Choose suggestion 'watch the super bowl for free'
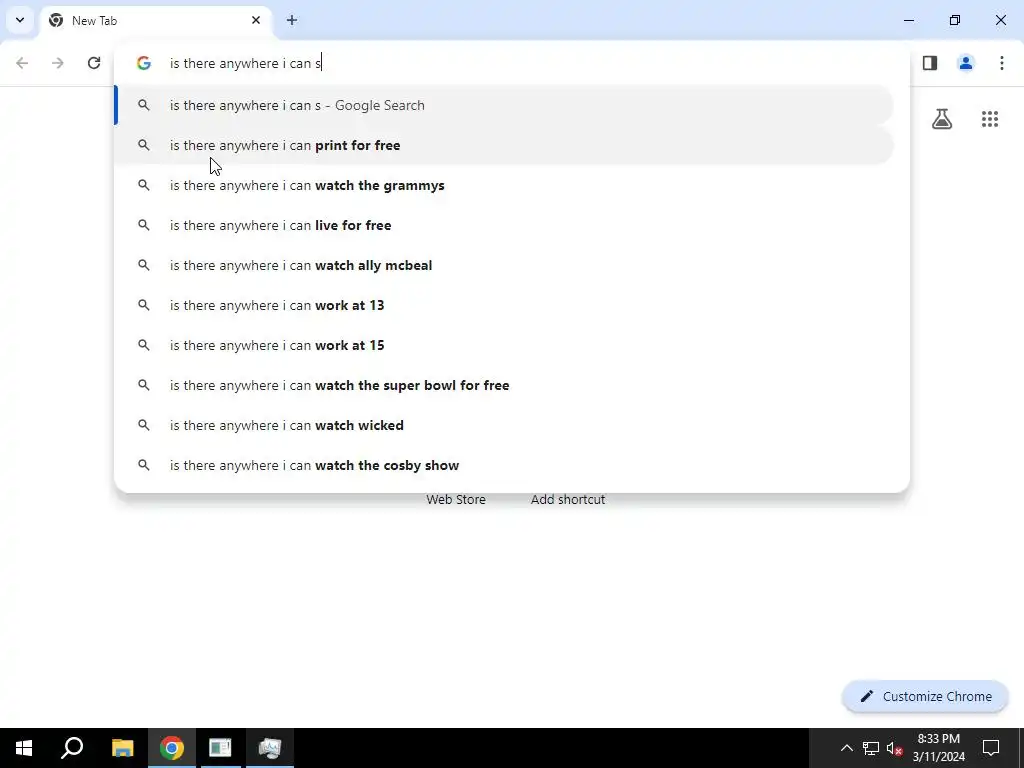1024x768 pixels. [x=504, y=385]
